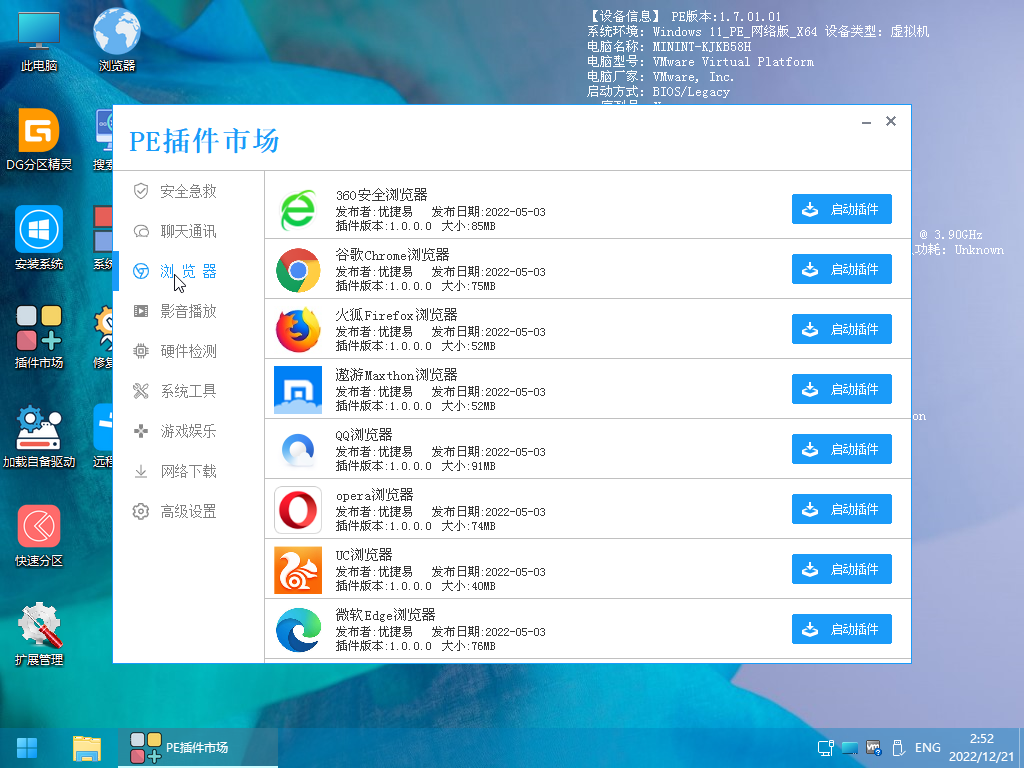
Task: Open the Windows Start menu
Action: click(27, 748)
